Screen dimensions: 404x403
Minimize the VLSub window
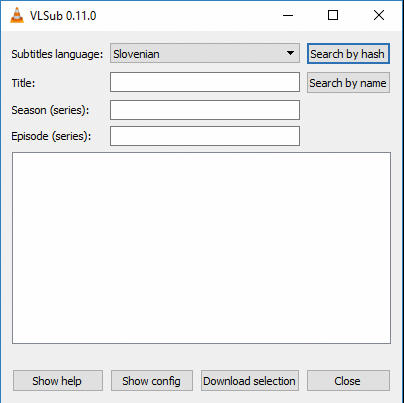pyautogui.click(x=288, y=15)
